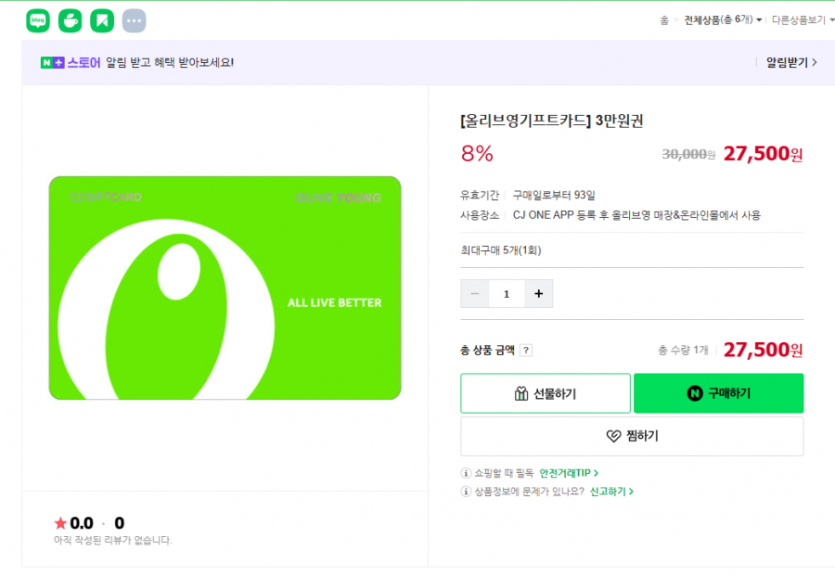This screenshot has height=576, width=835.
Task: Click the 구매하기 purchase button
Action: tap(718, 394)
